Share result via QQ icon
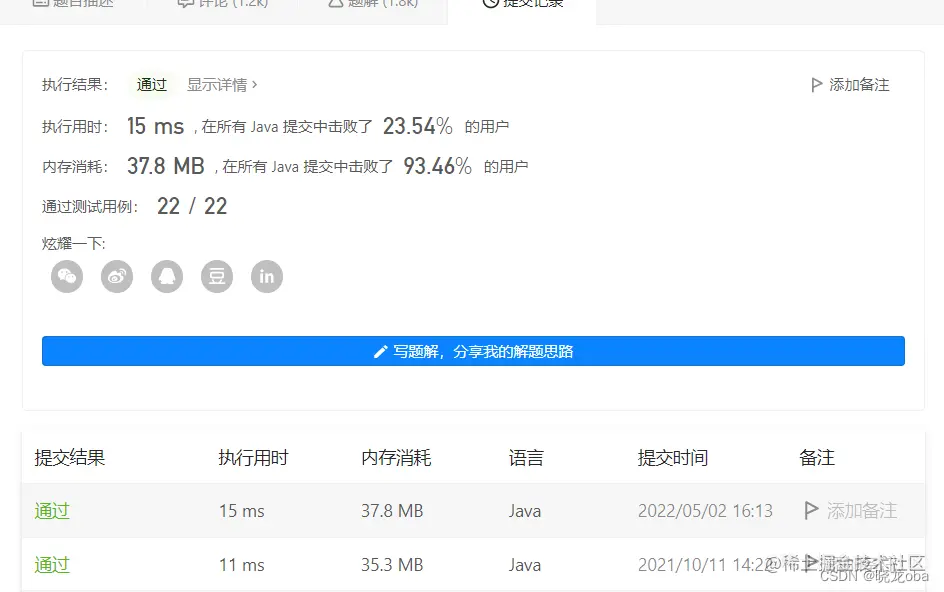 (167, 276)
